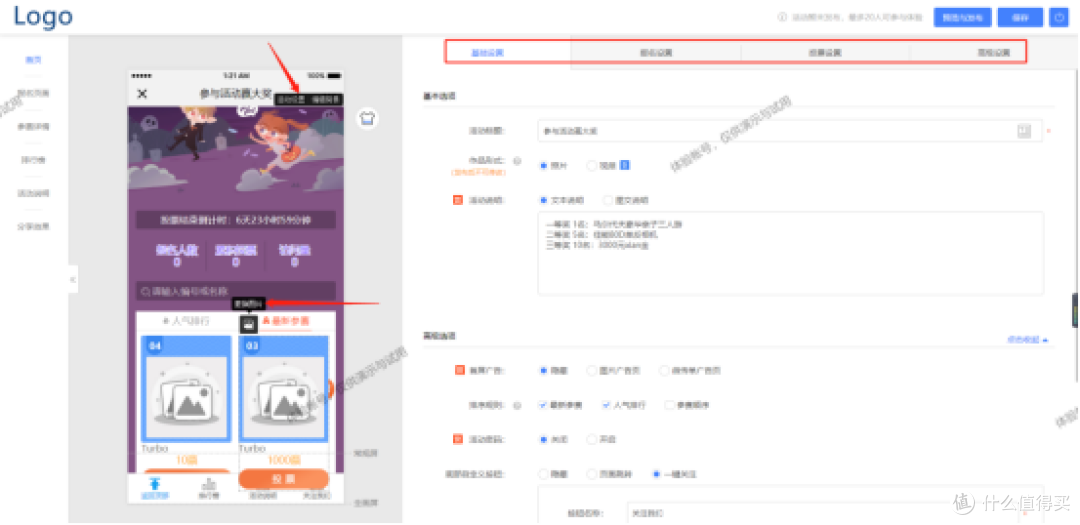Screen dimensions: 1080x525
Task: Set bottom custom button to Hidden
Action: (x=544, y=474)
